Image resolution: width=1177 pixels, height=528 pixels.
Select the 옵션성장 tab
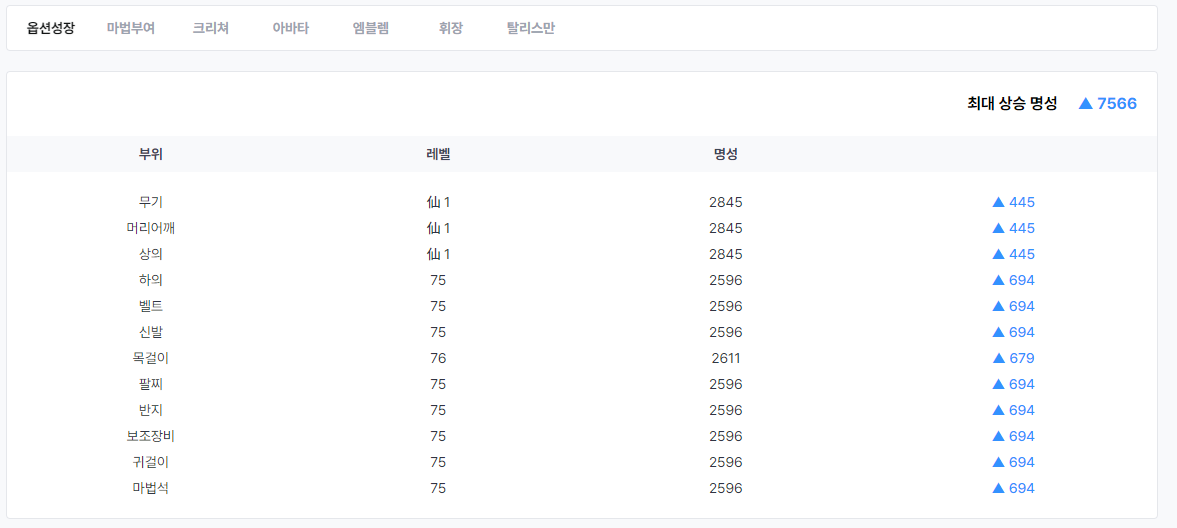click(x=50, y=28)
